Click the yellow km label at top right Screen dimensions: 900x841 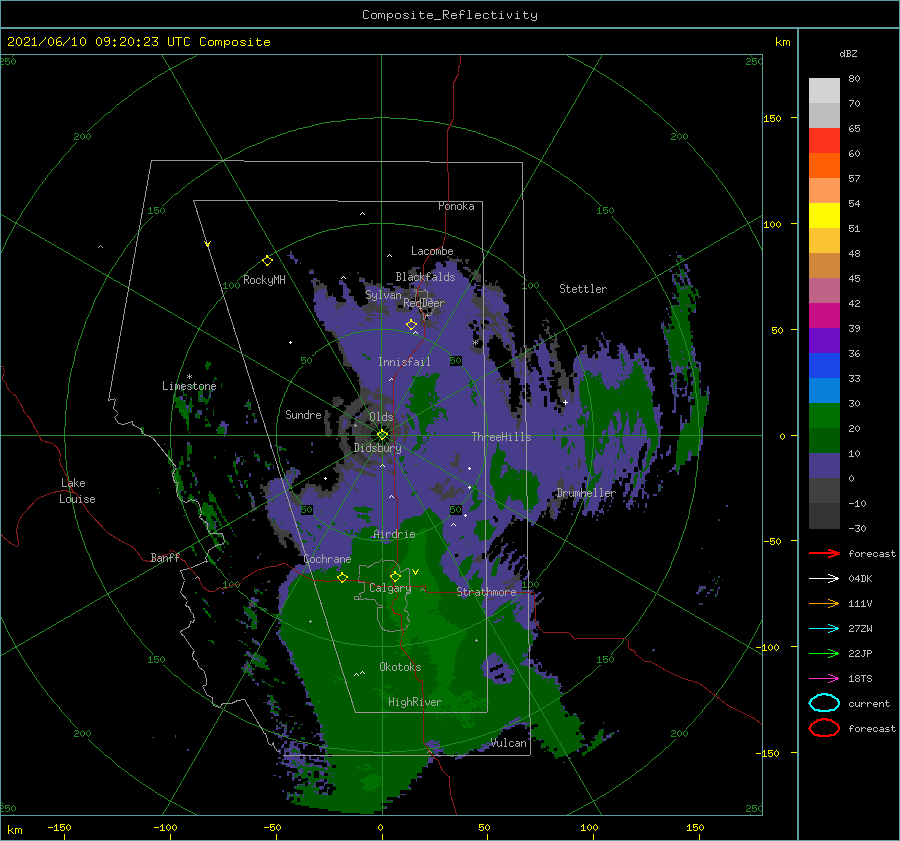(783, 42)
